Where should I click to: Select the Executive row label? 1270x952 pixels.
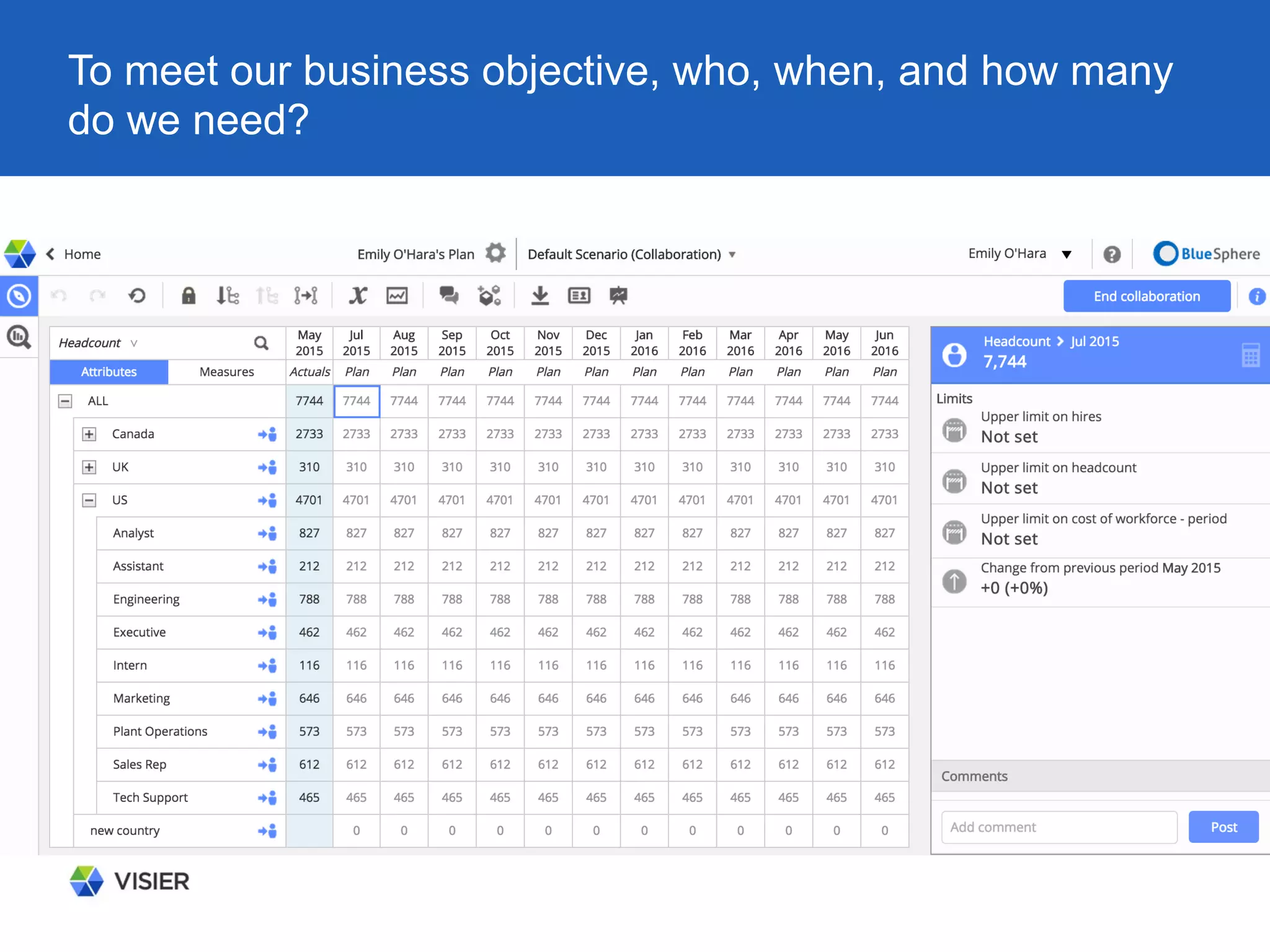(x=140, y=632)
